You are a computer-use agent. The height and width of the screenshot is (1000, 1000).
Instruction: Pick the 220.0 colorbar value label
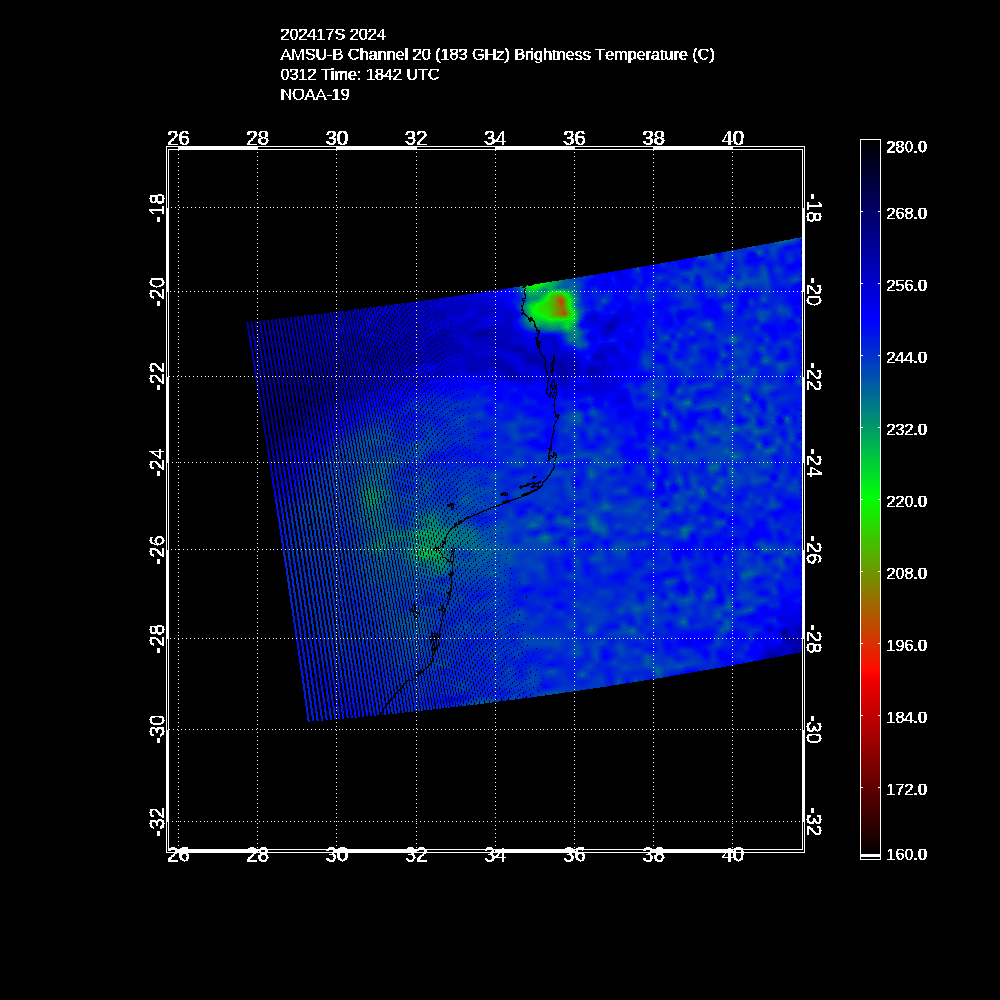pos(907,501)
